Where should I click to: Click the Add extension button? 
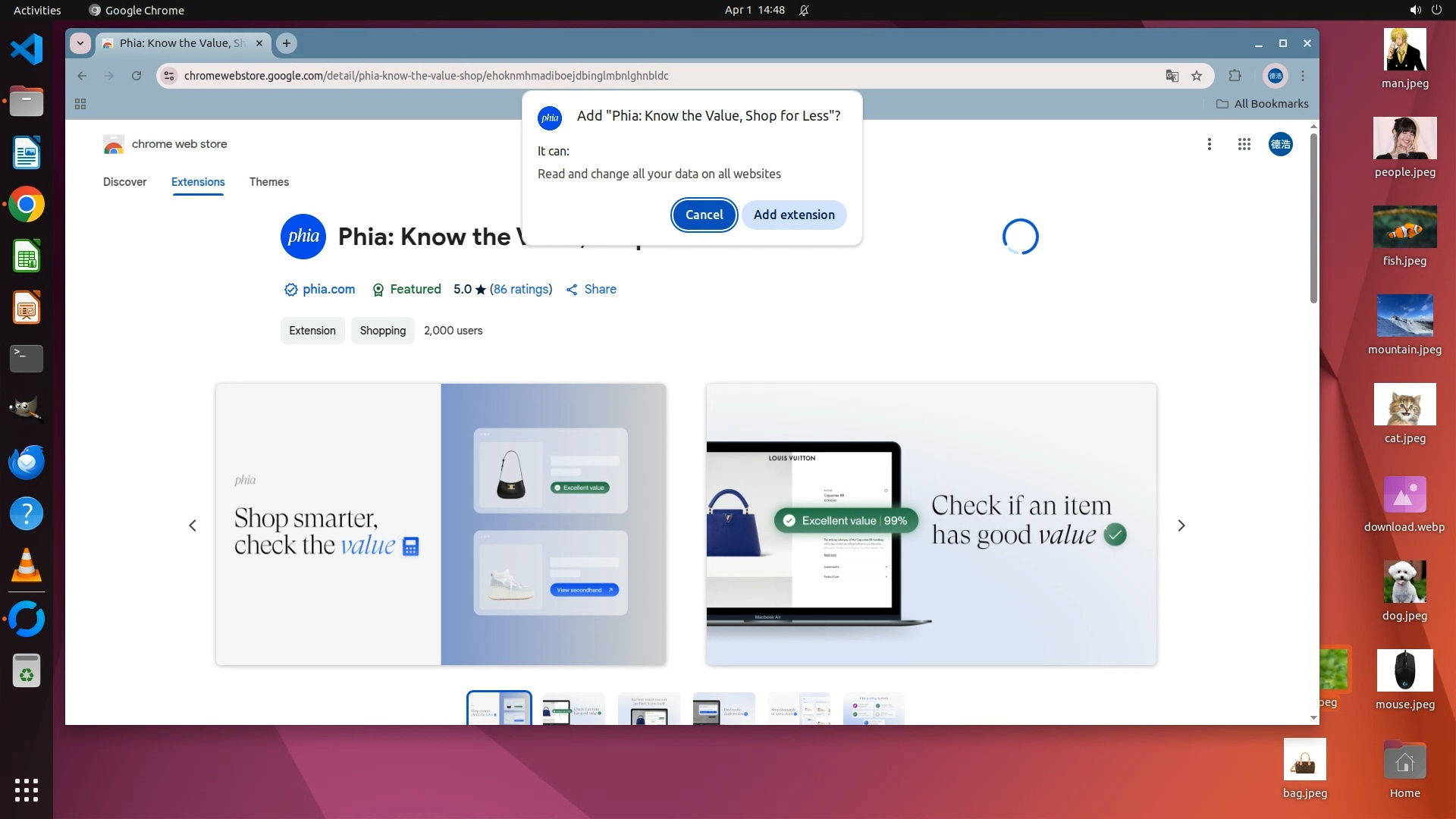pos(794,215)
